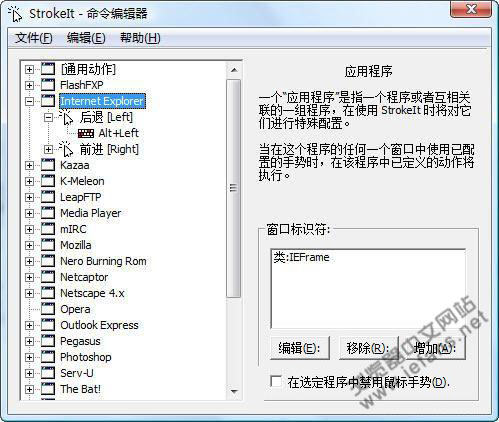Select the 前进 [Right] gesture label
The width and height of the screenshot is (499, 422).
click(109, 149)
